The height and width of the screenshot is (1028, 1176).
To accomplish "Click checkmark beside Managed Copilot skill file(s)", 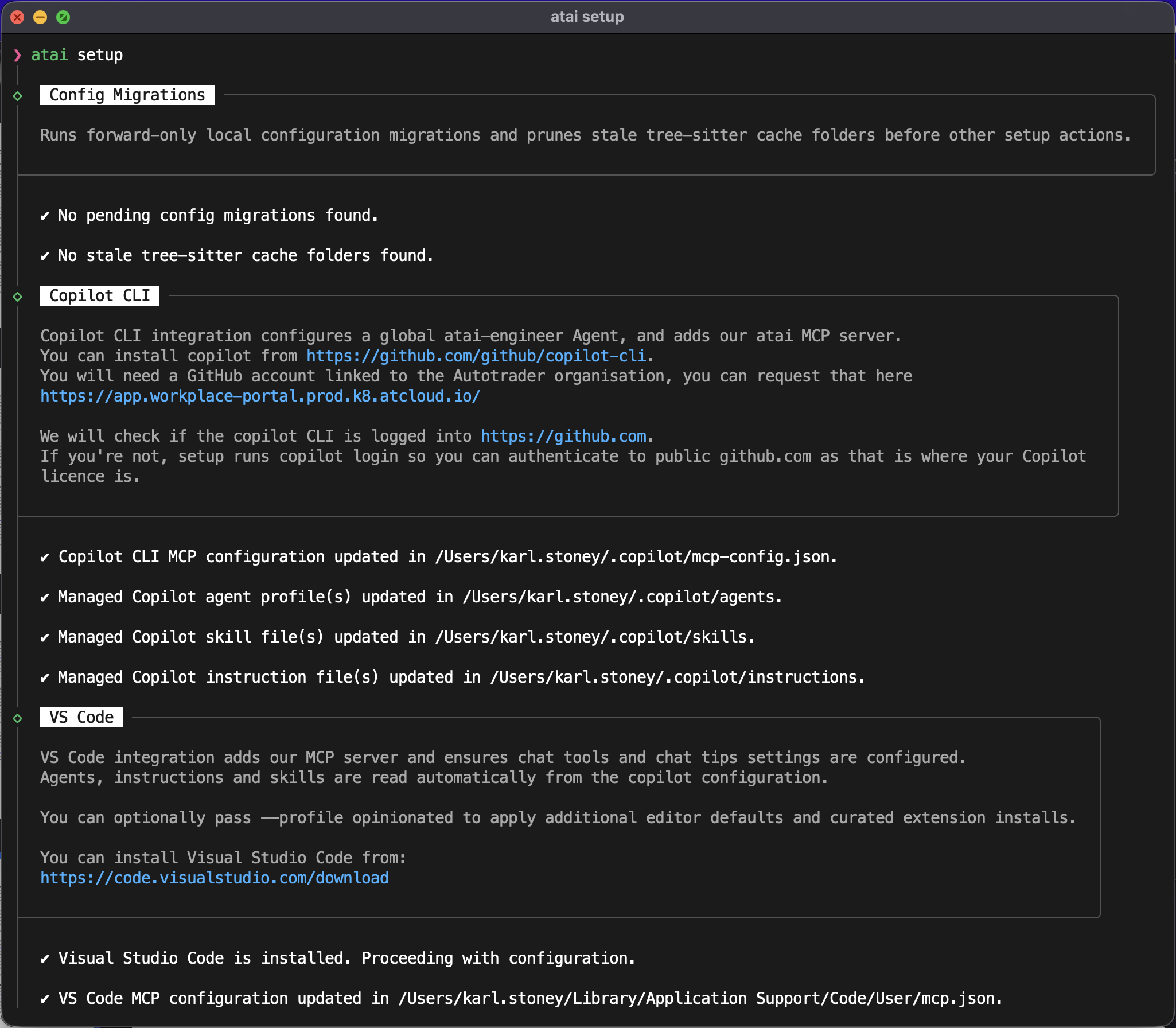I will click(x=45, y=638).
